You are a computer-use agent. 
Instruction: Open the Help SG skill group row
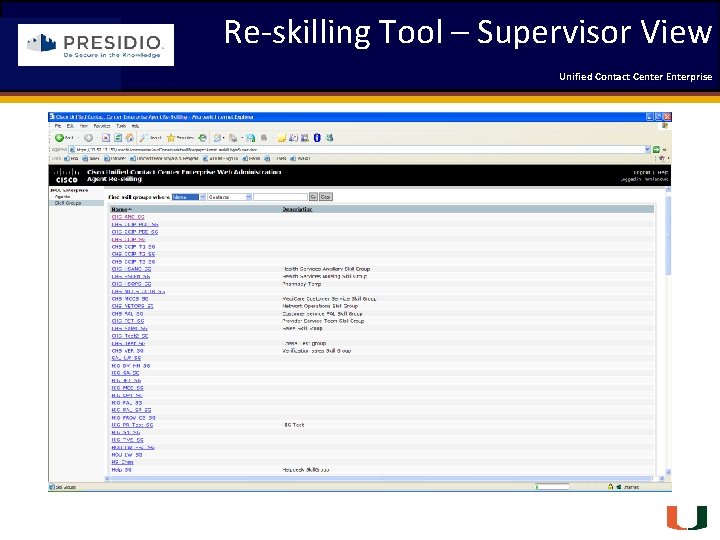tap(122, 470)
